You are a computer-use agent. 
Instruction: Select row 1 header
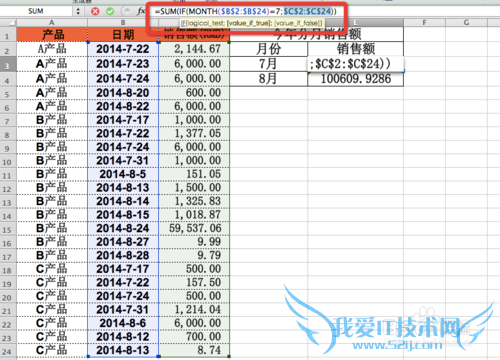coord(8,35)
